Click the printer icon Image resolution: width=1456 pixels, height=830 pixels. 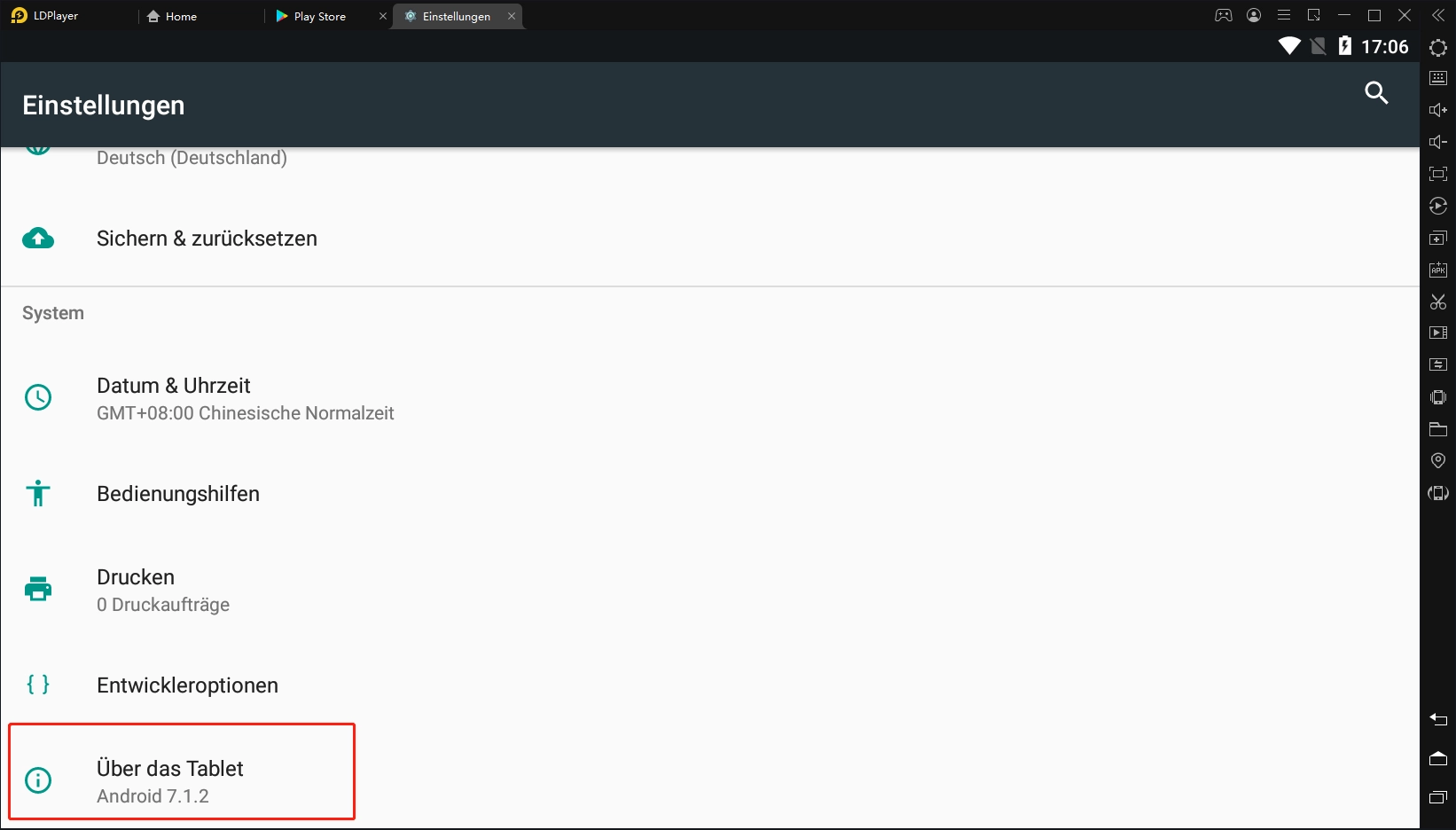(38, 589)
